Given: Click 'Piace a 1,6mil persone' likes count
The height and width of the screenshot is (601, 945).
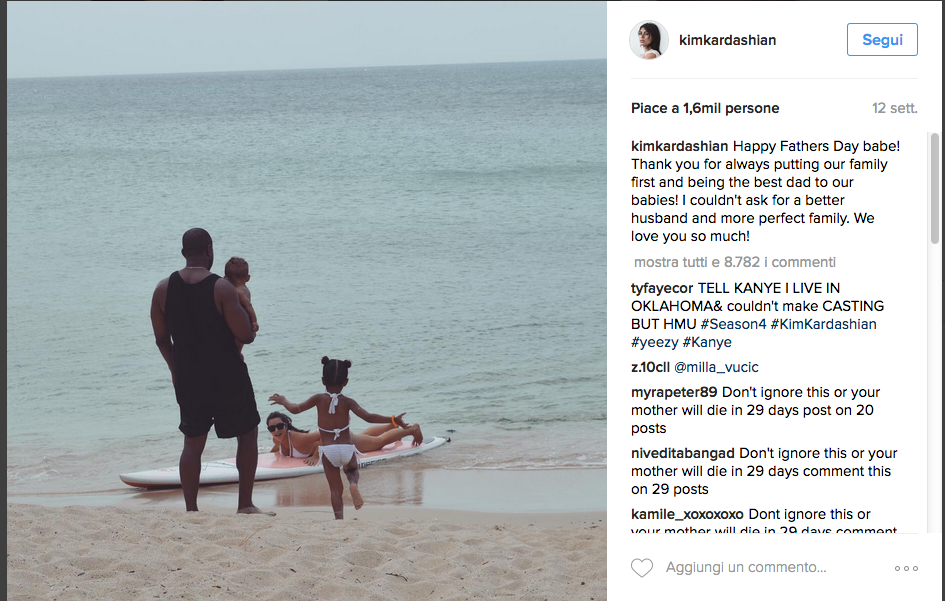Looking at the screenshot, I should pyautogui.click(x=705, y=109).
